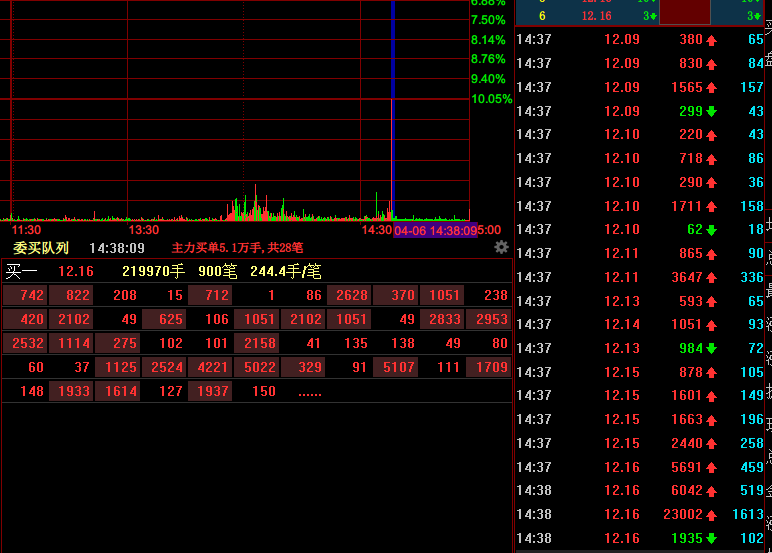Expand the order queue via the ellipsis
The width and height of the screenshot is (772, 553).
pos(310,392)
